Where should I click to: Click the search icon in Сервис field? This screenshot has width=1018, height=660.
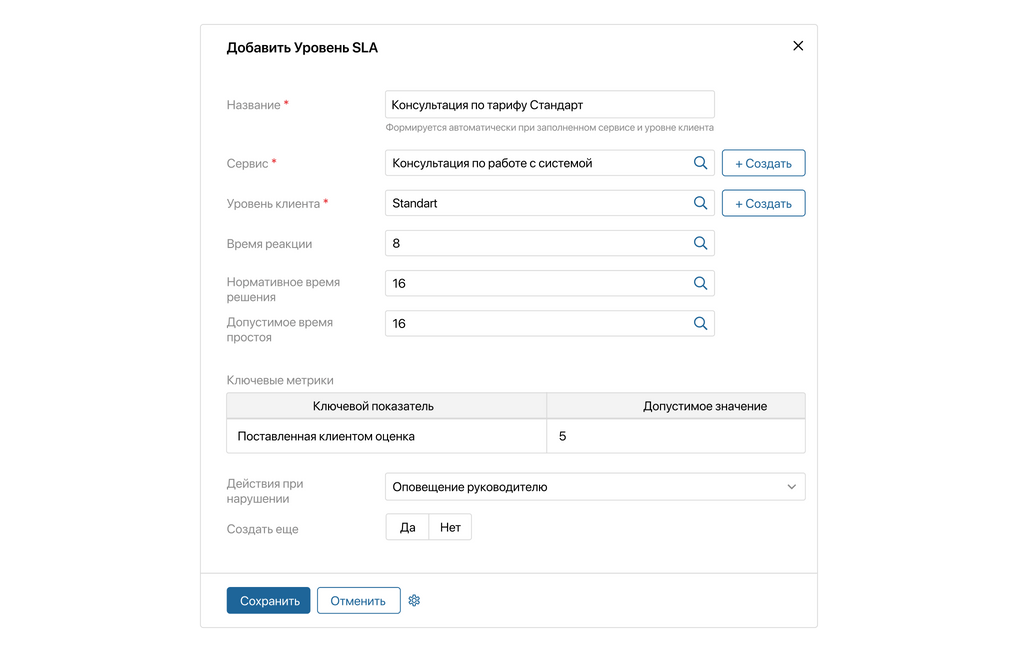[x=700, y=163]
